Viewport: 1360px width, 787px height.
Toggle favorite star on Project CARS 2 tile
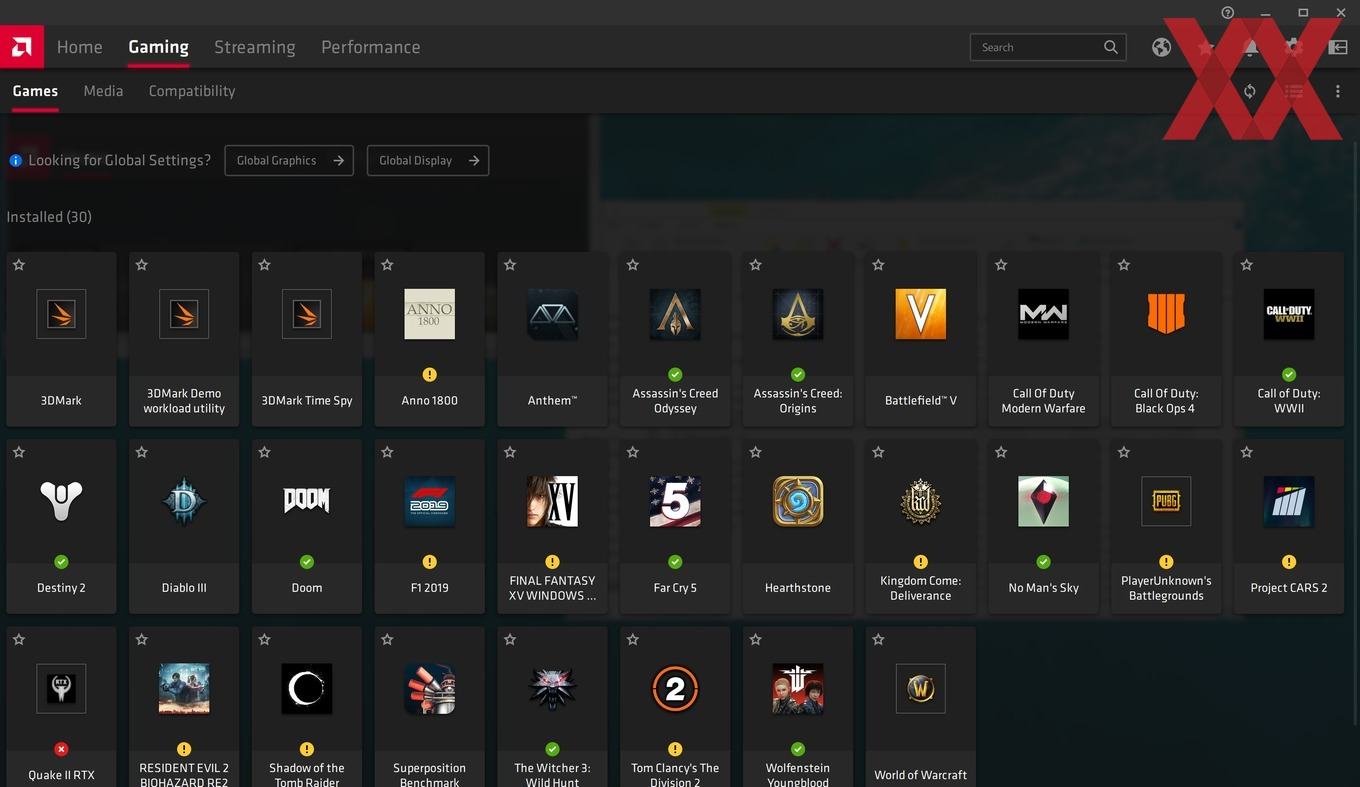tap(1246, 452)
